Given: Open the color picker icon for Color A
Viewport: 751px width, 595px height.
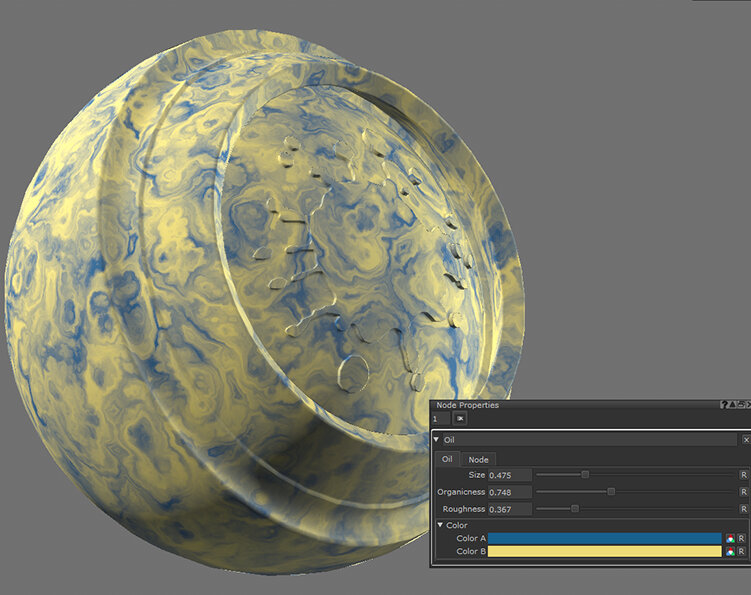Looking at the screenshot, I should point(731,538).
